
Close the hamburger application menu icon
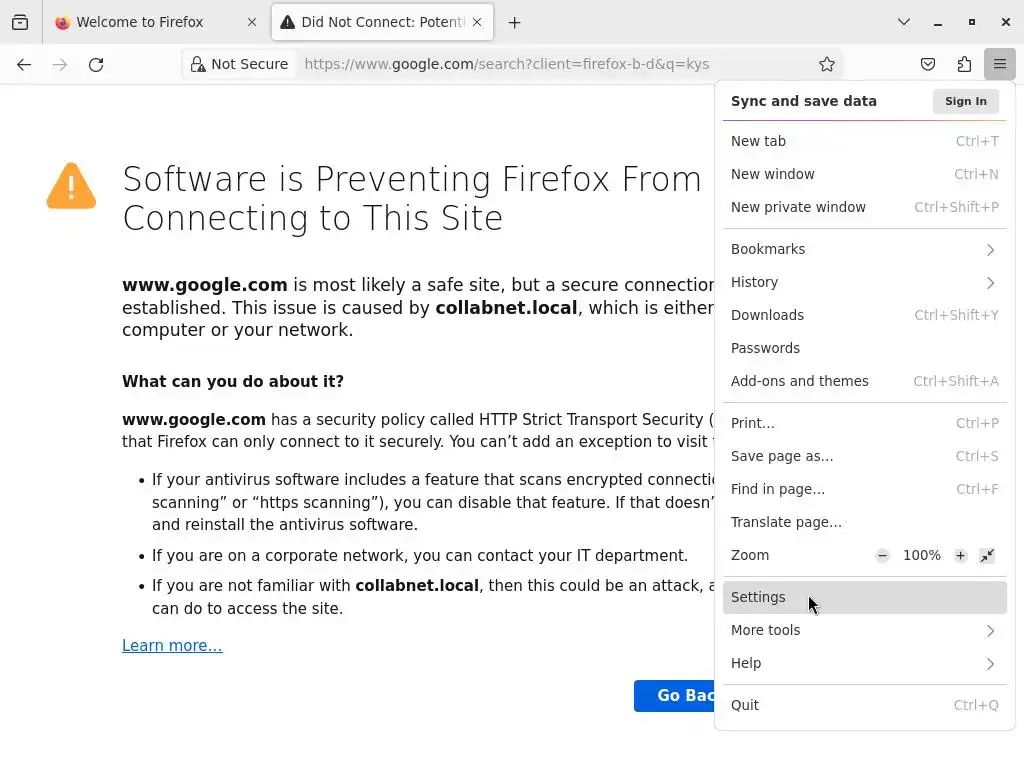click(x=1000, y=64)
